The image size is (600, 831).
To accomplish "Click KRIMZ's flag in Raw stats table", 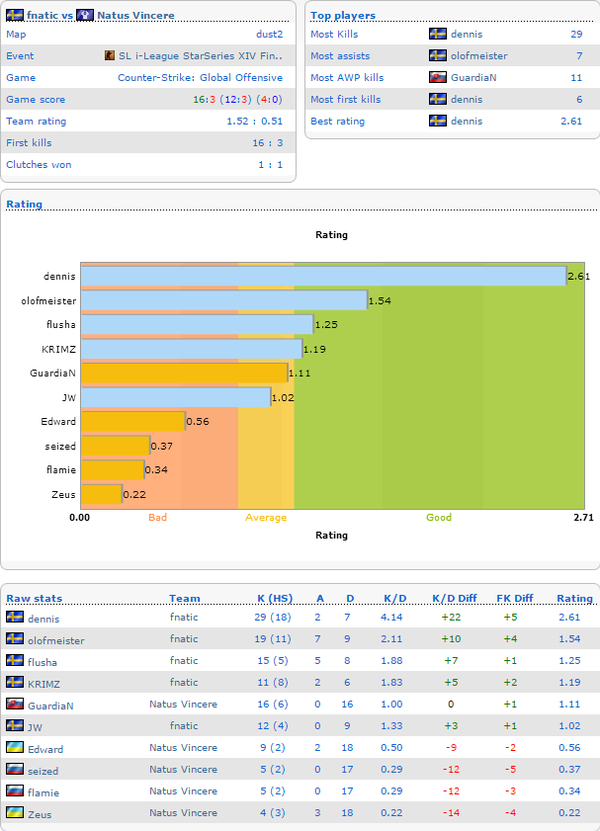I will tap(15, 682).
